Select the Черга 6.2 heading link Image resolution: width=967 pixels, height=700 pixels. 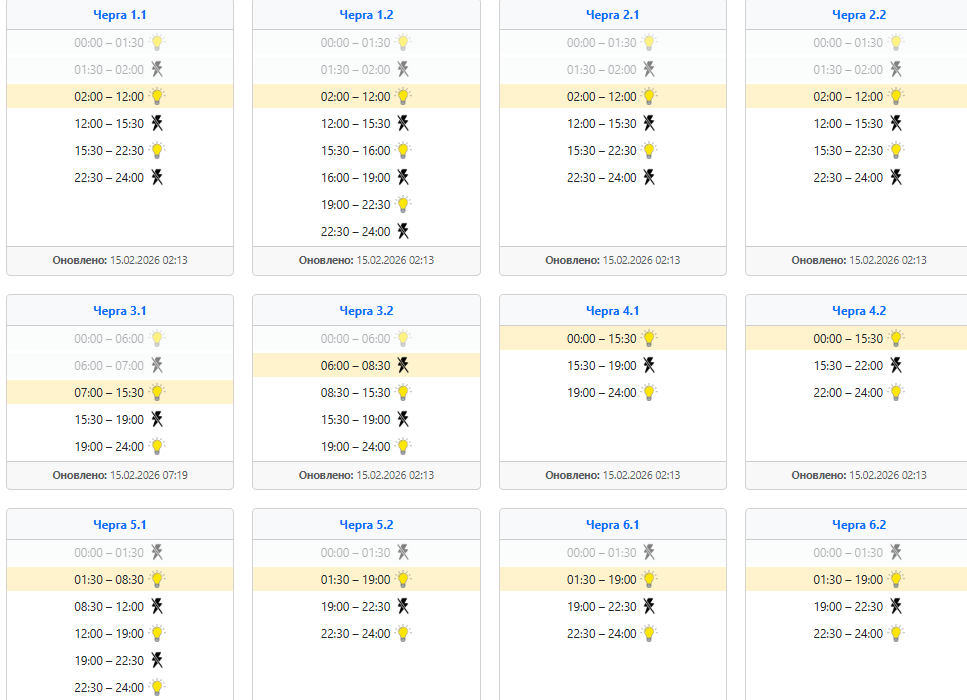coord(859,525)
